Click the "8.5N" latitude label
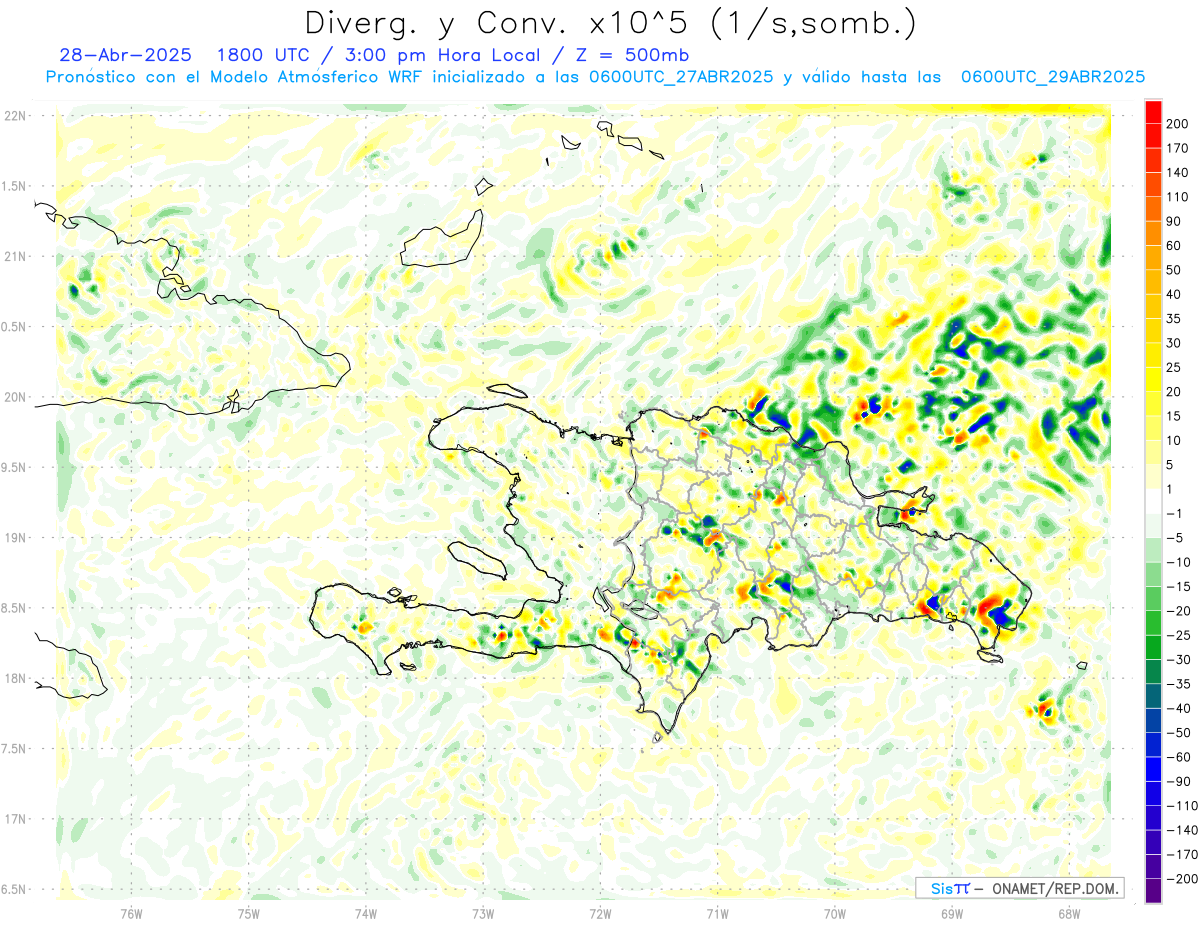 tap(15, 608)
